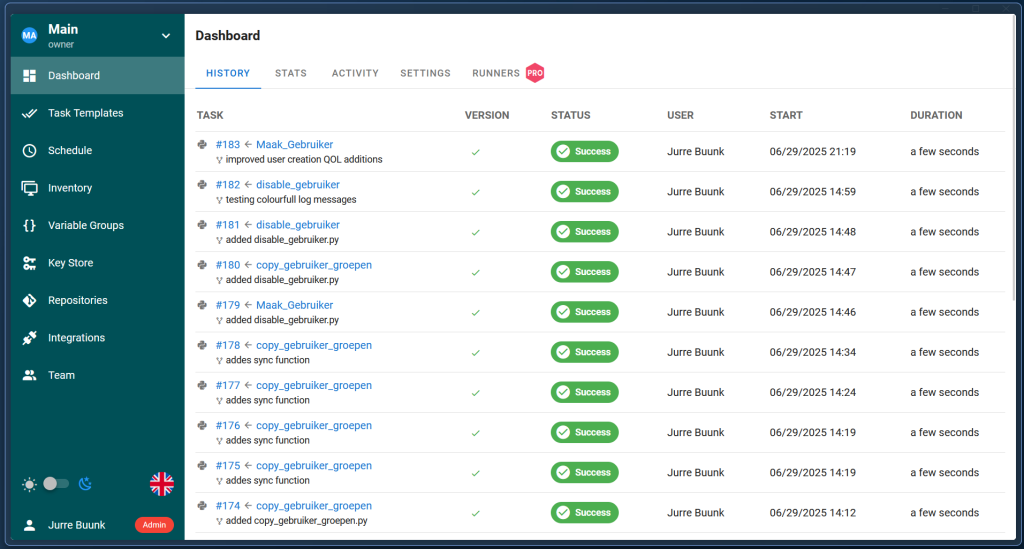
Task: Open the Jurre Buunk user menu
Action: (76, 525)
